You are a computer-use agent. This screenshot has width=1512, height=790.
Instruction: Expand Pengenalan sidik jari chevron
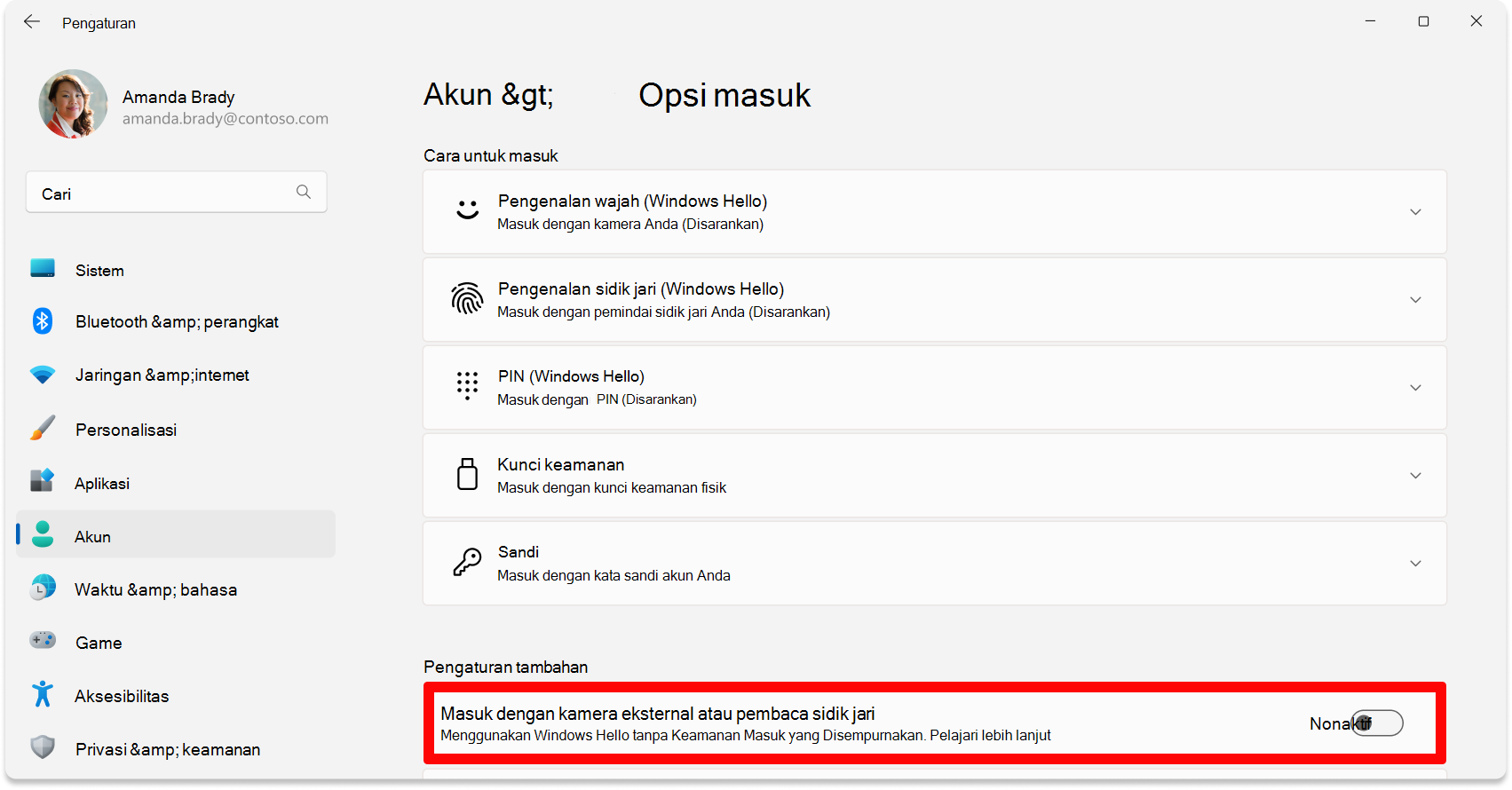pyautogui.click(x=1415, y=300)
